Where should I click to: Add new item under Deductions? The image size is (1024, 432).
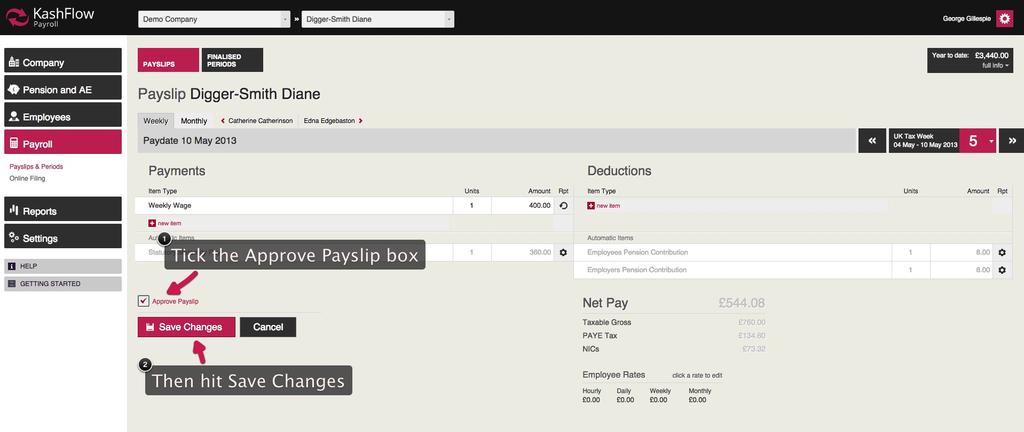click(604, 206)
